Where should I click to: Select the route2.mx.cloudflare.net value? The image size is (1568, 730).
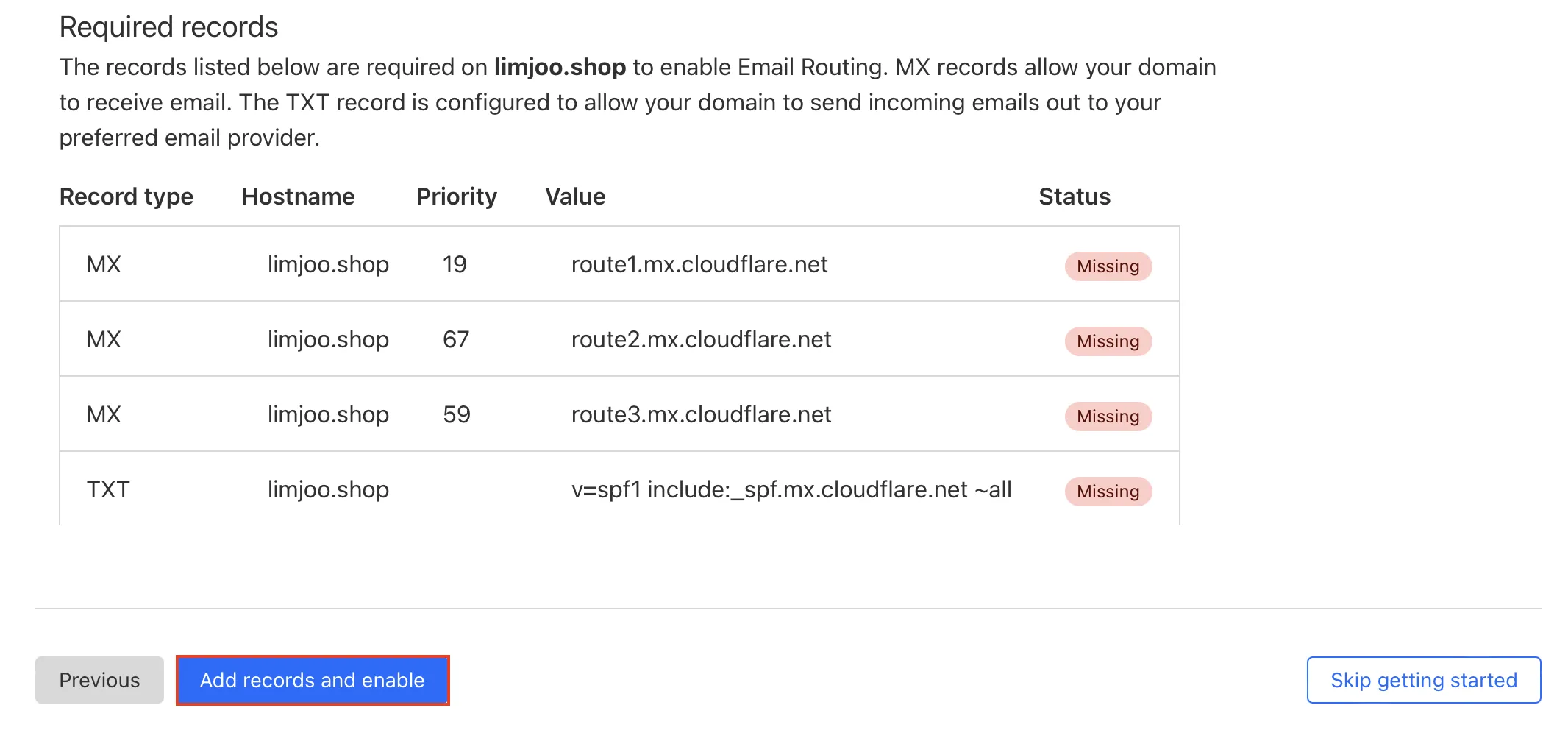click(701, 339)
